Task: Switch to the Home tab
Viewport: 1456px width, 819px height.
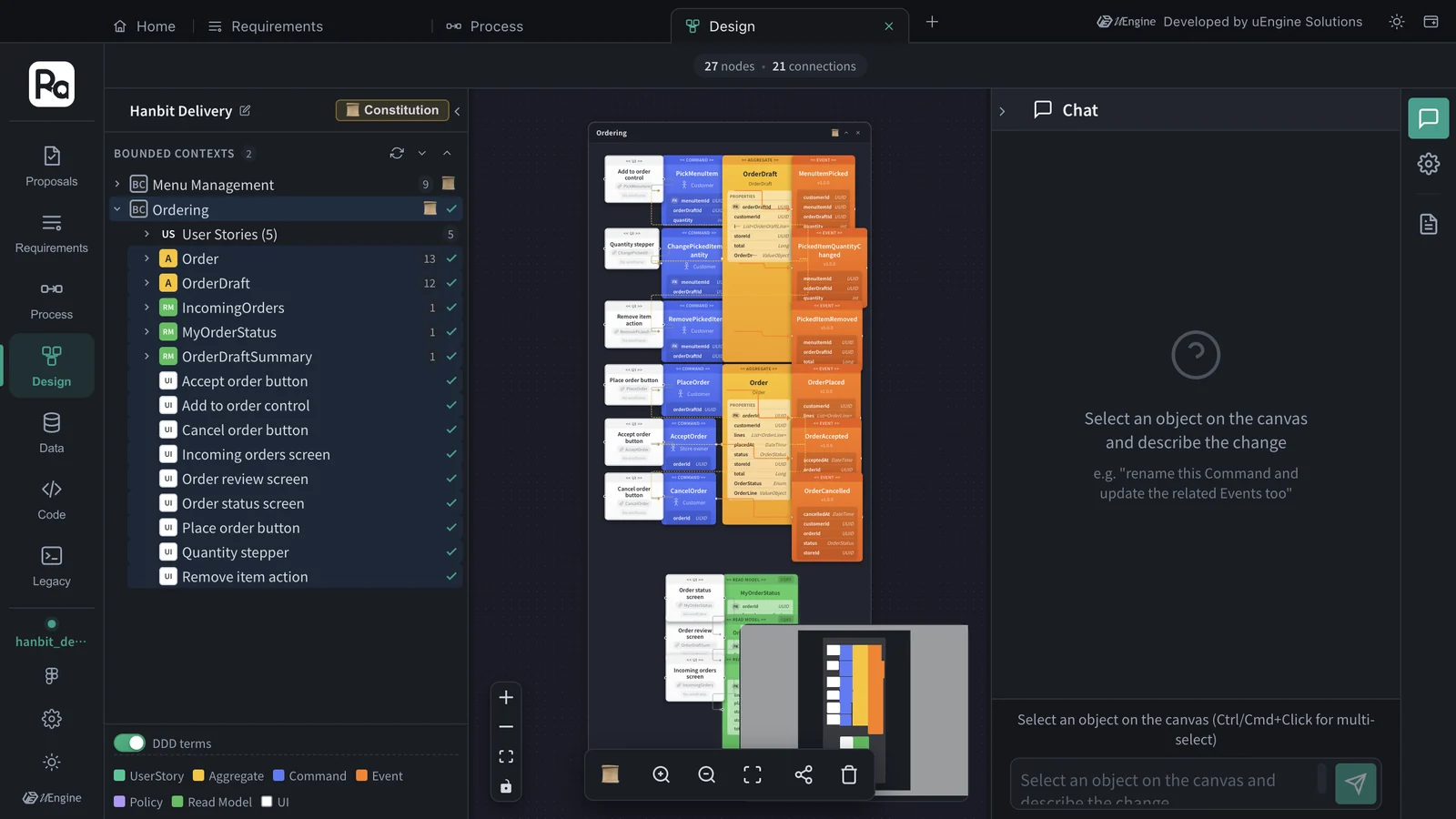Action: pyautogui.click(x=145, y=26)
